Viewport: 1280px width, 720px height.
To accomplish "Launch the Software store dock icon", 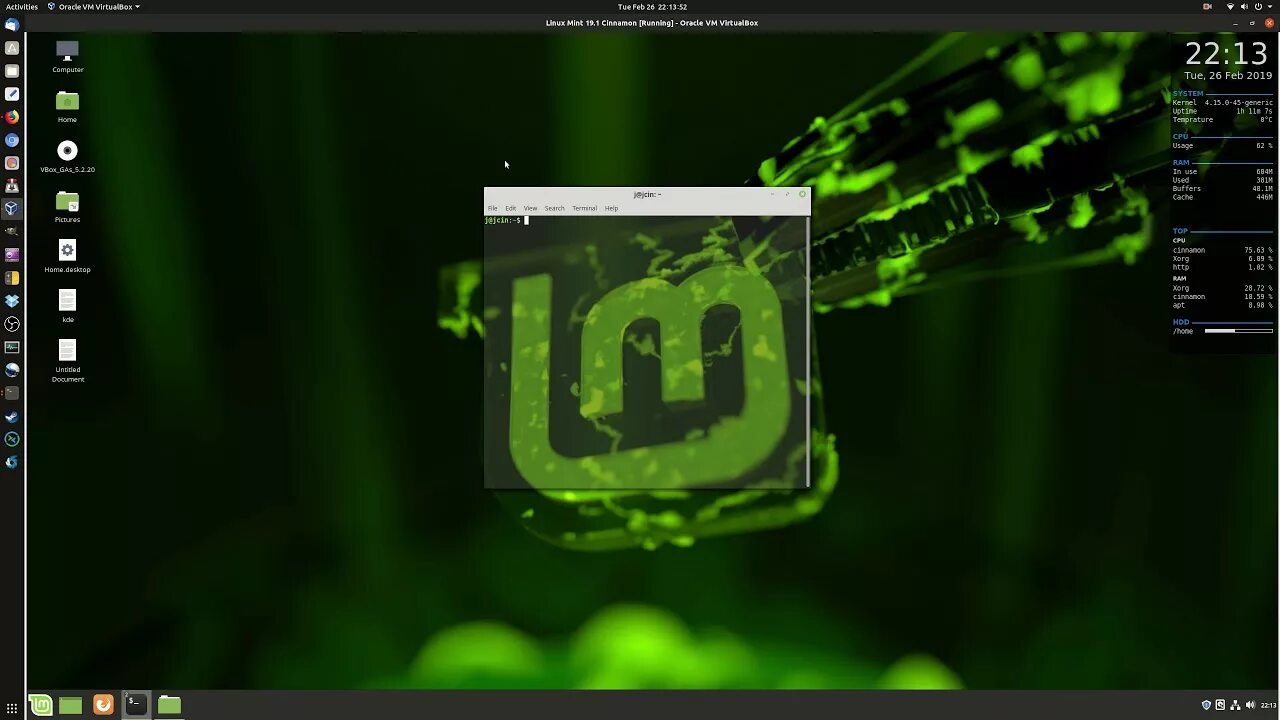I will (x=12, y=48).
